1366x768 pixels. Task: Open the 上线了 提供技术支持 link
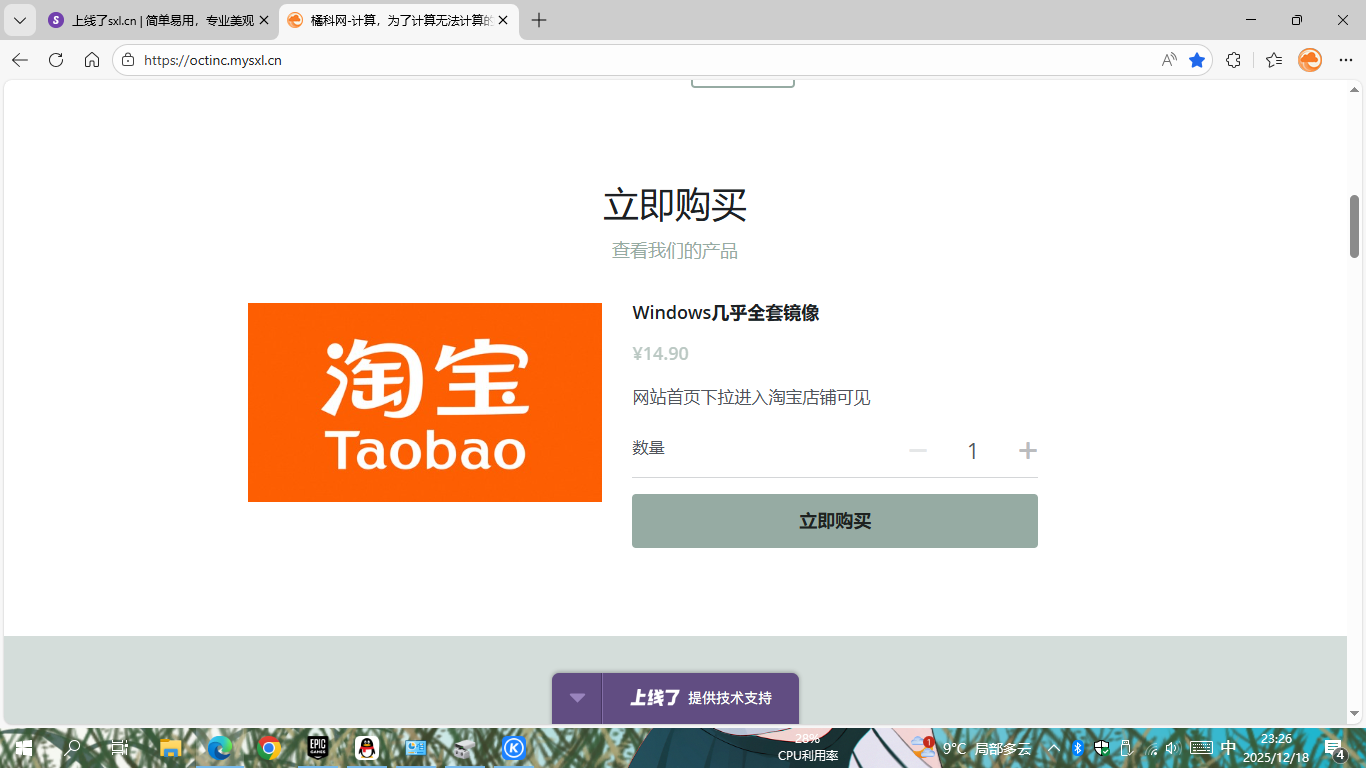point(701,698)
